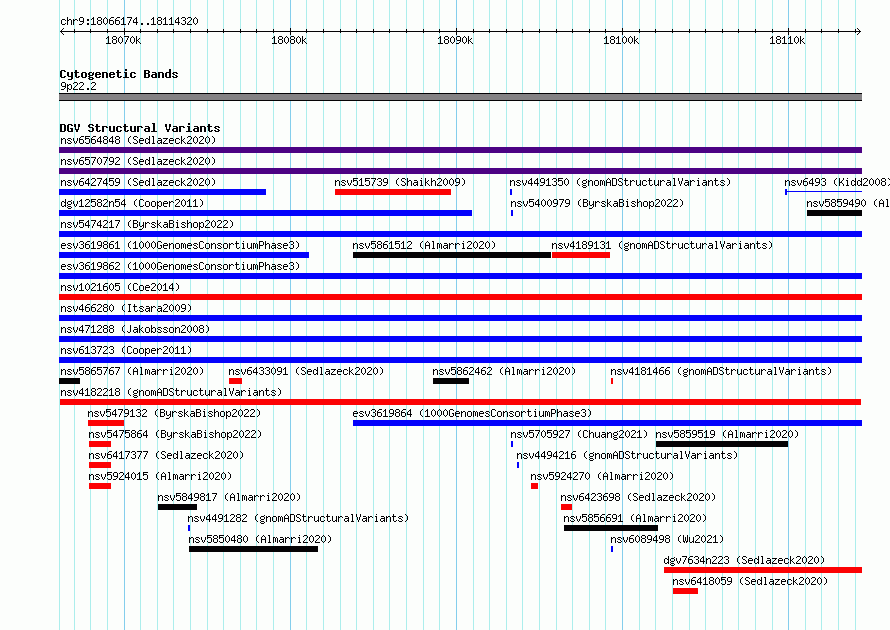This screenshot has width=890, height=630.
Task: Open esv3619864 (1000GenomesConsortiumPhase3) label
Action: point(472,413)
